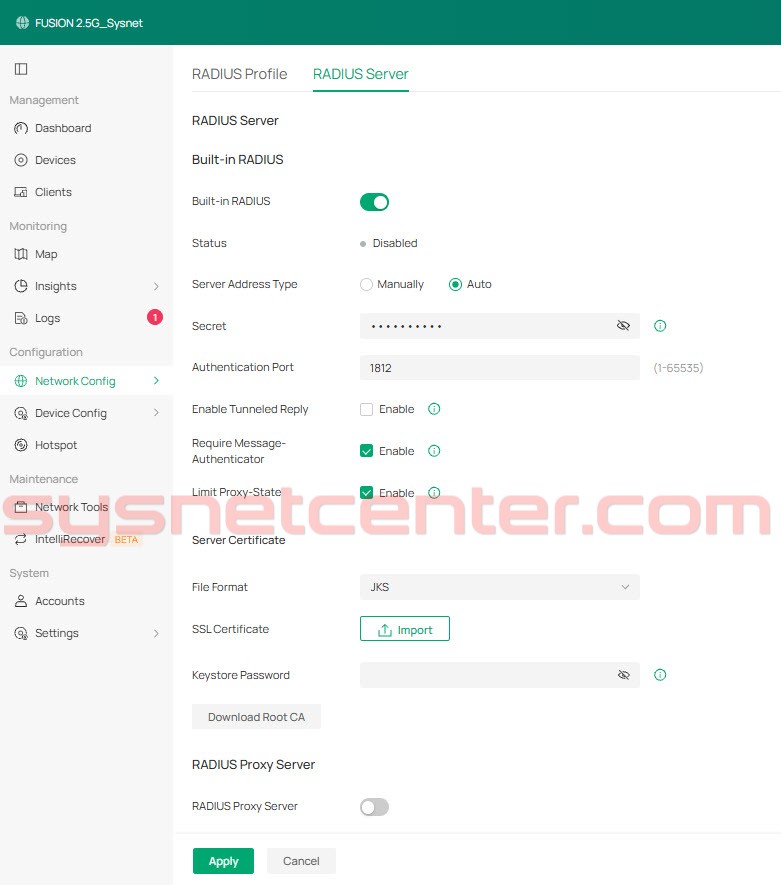Click the BETA badge next to IntelliRecover

tap(126, 540)
